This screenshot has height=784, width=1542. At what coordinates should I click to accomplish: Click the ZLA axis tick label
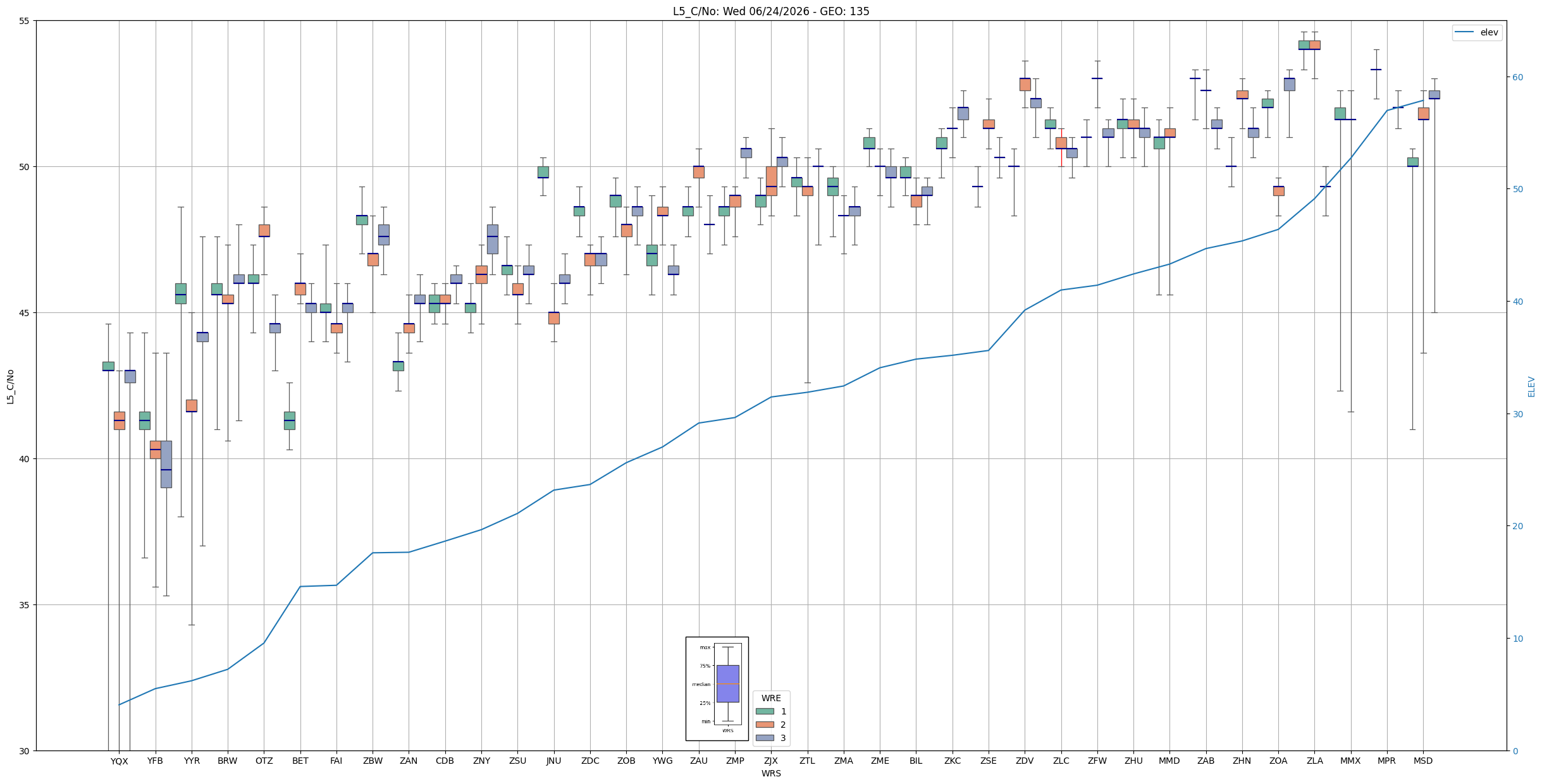coord(1314,761)
